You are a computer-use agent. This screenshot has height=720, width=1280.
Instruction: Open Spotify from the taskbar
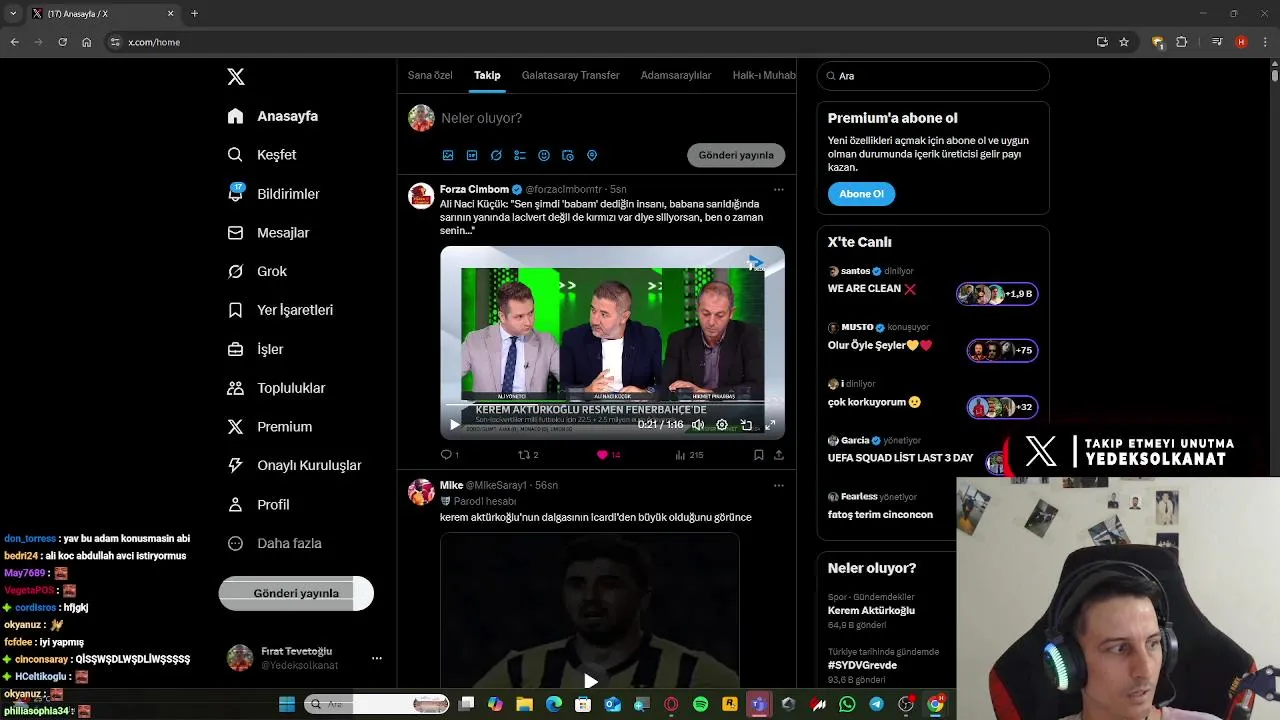[x=701, y=704]
